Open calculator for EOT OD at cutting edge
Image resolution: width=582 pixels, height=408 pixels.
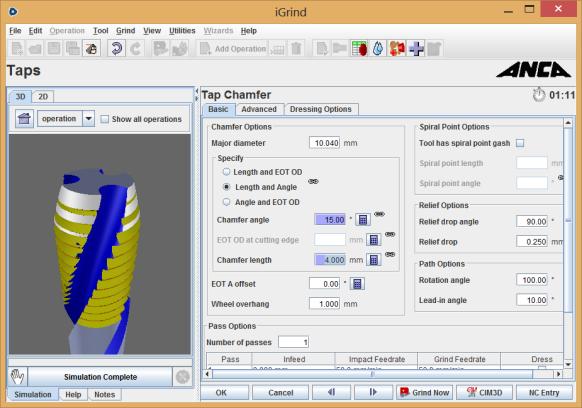374,240
